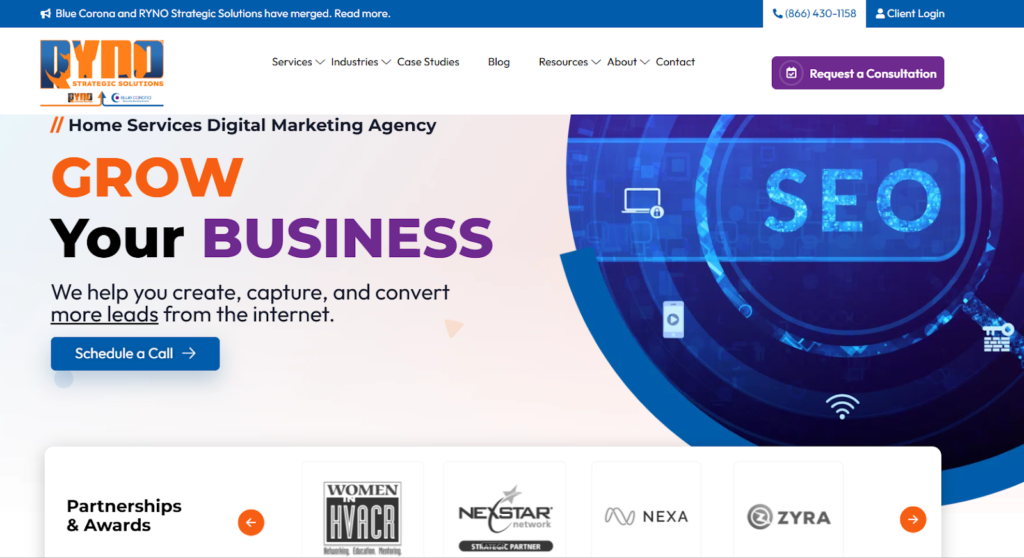The height and width of the screenshot is (558, 1024).
Task: Click the arrow on Schedule a Call
Action: pos(189,353)
